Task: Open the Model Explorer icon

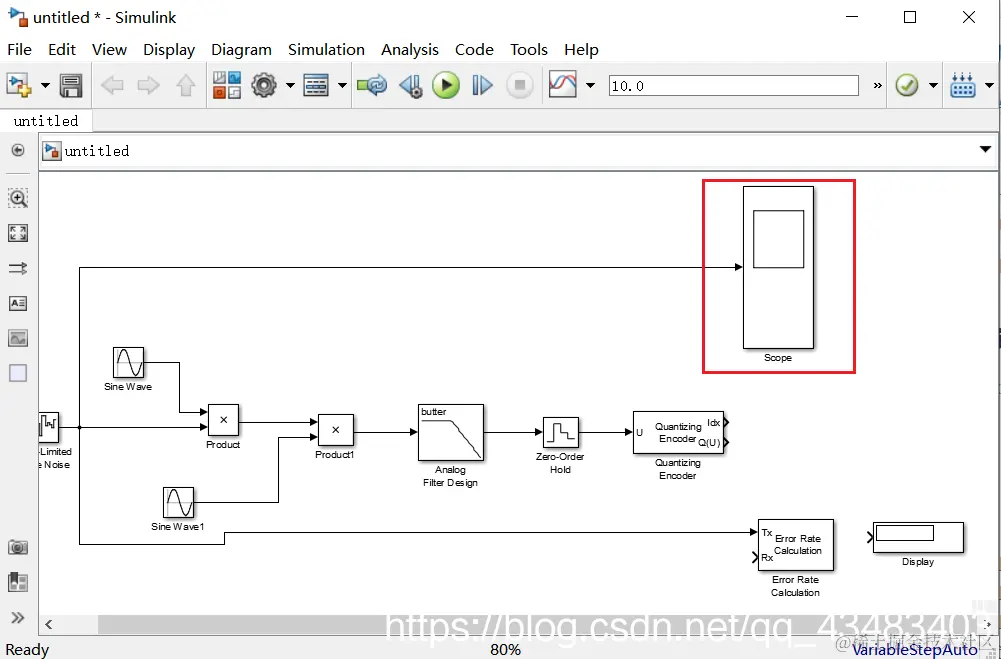Action: tap(316, 85)
